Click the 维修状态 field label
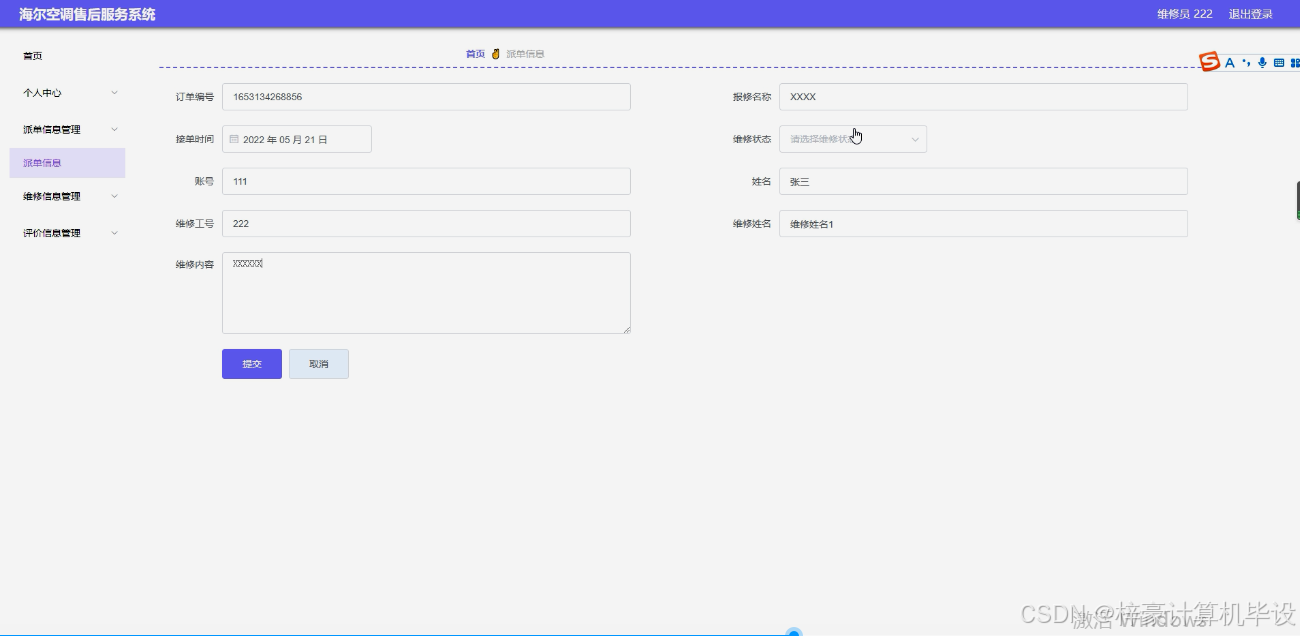This screenshot has height=636, width=1300. pyautogui.click(x=752, y=139)
